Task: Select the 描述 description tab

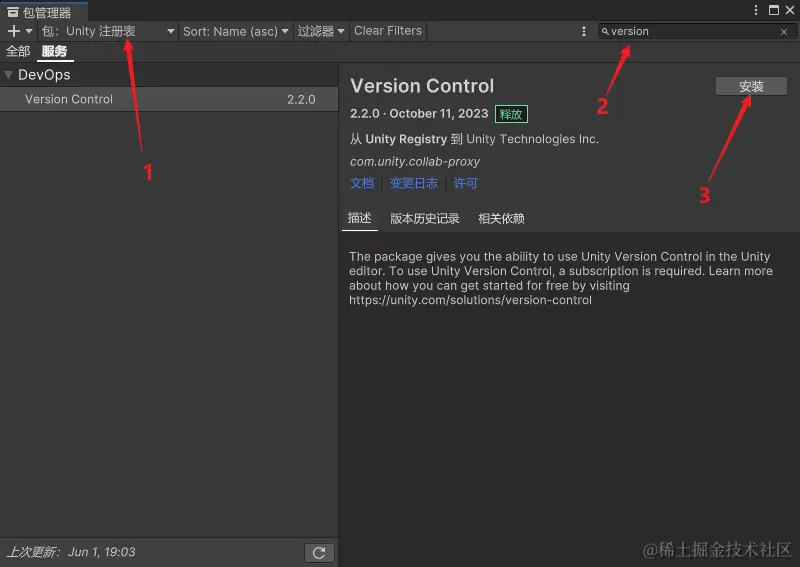Action: pyautogui.click(x=360, y=218)
